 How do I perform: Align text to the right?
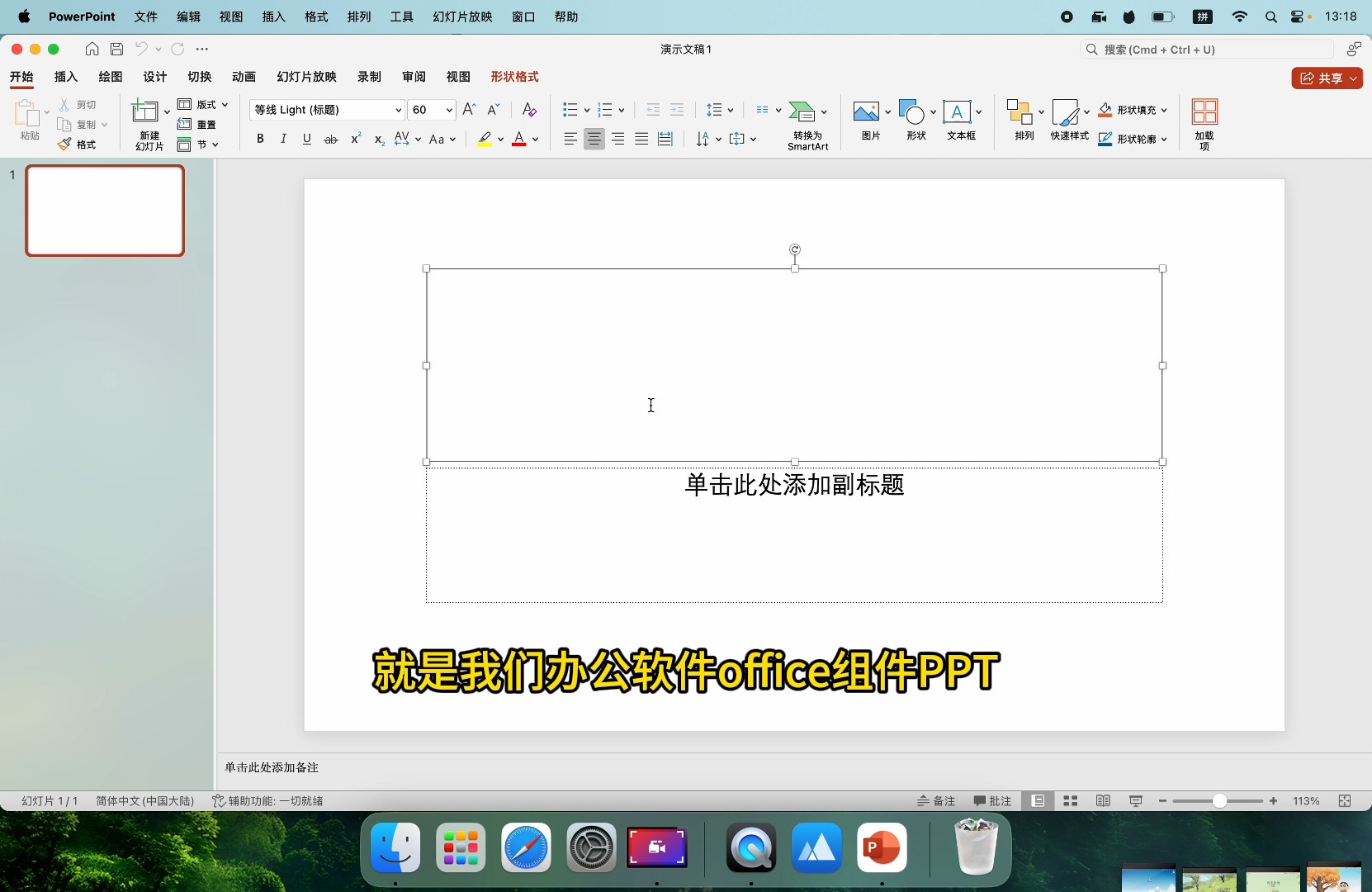[x=617, y=139]
